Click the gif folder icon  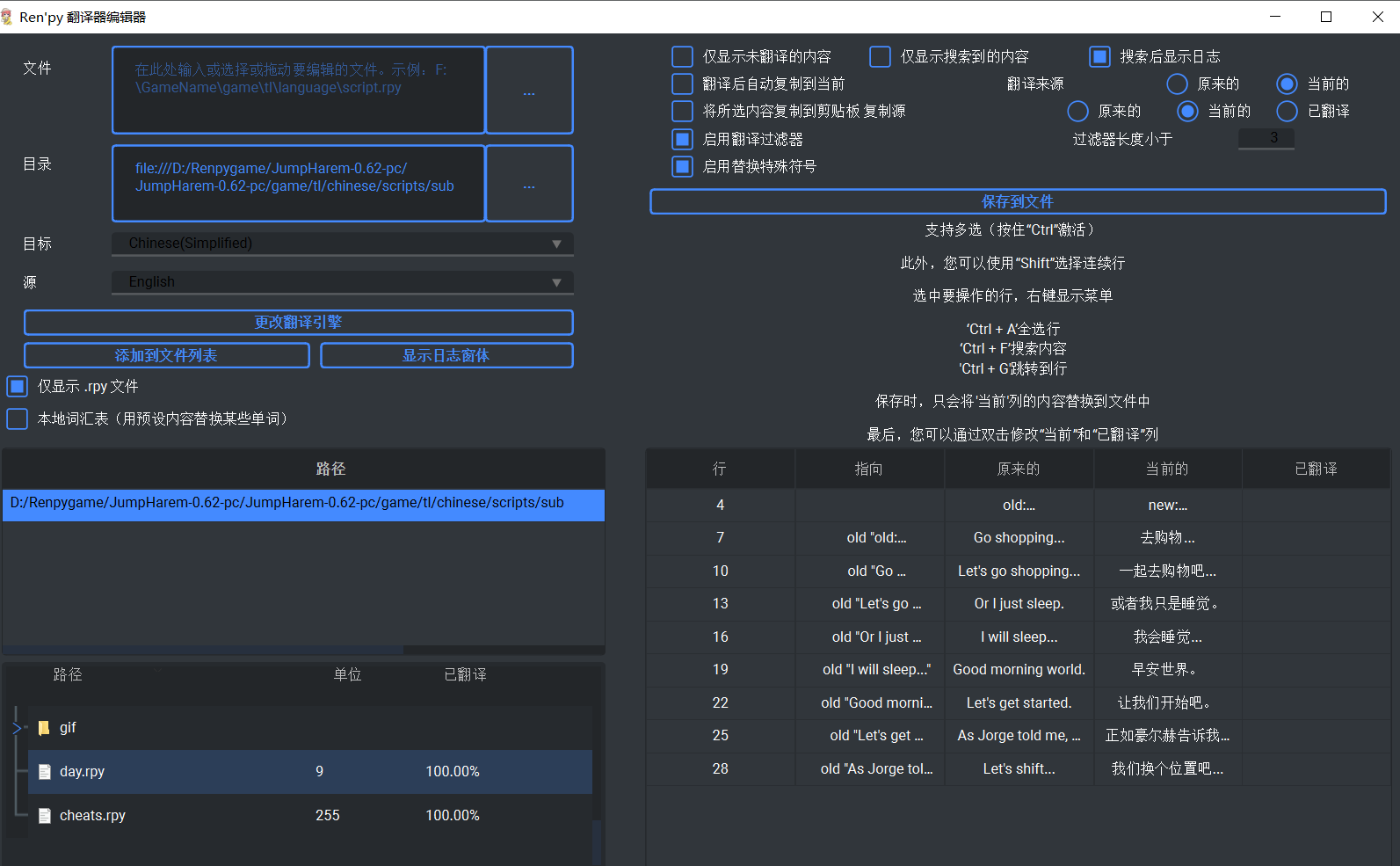44,728
